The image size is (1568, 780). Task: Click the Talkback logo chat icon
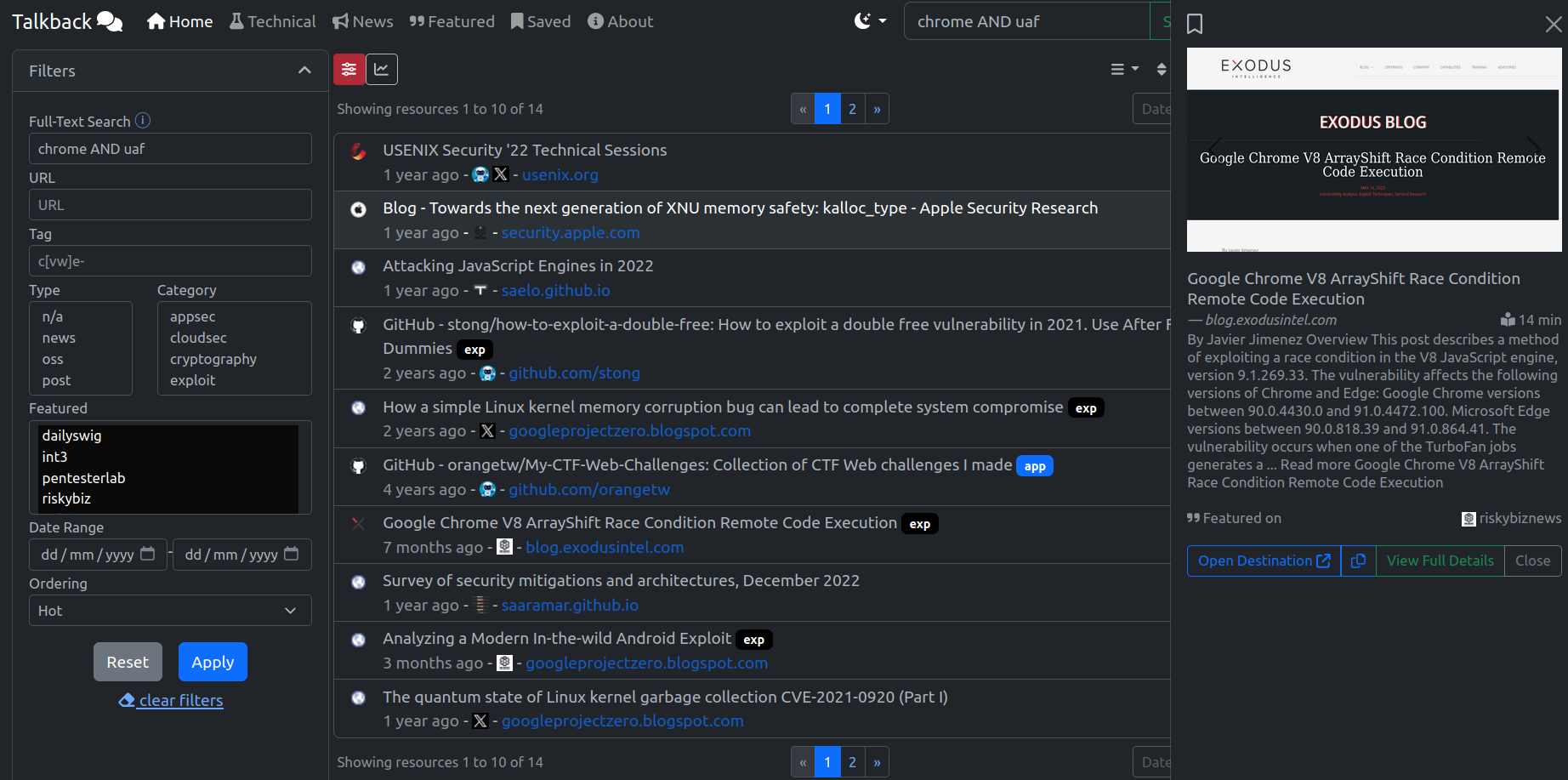(x=110, y=21)
